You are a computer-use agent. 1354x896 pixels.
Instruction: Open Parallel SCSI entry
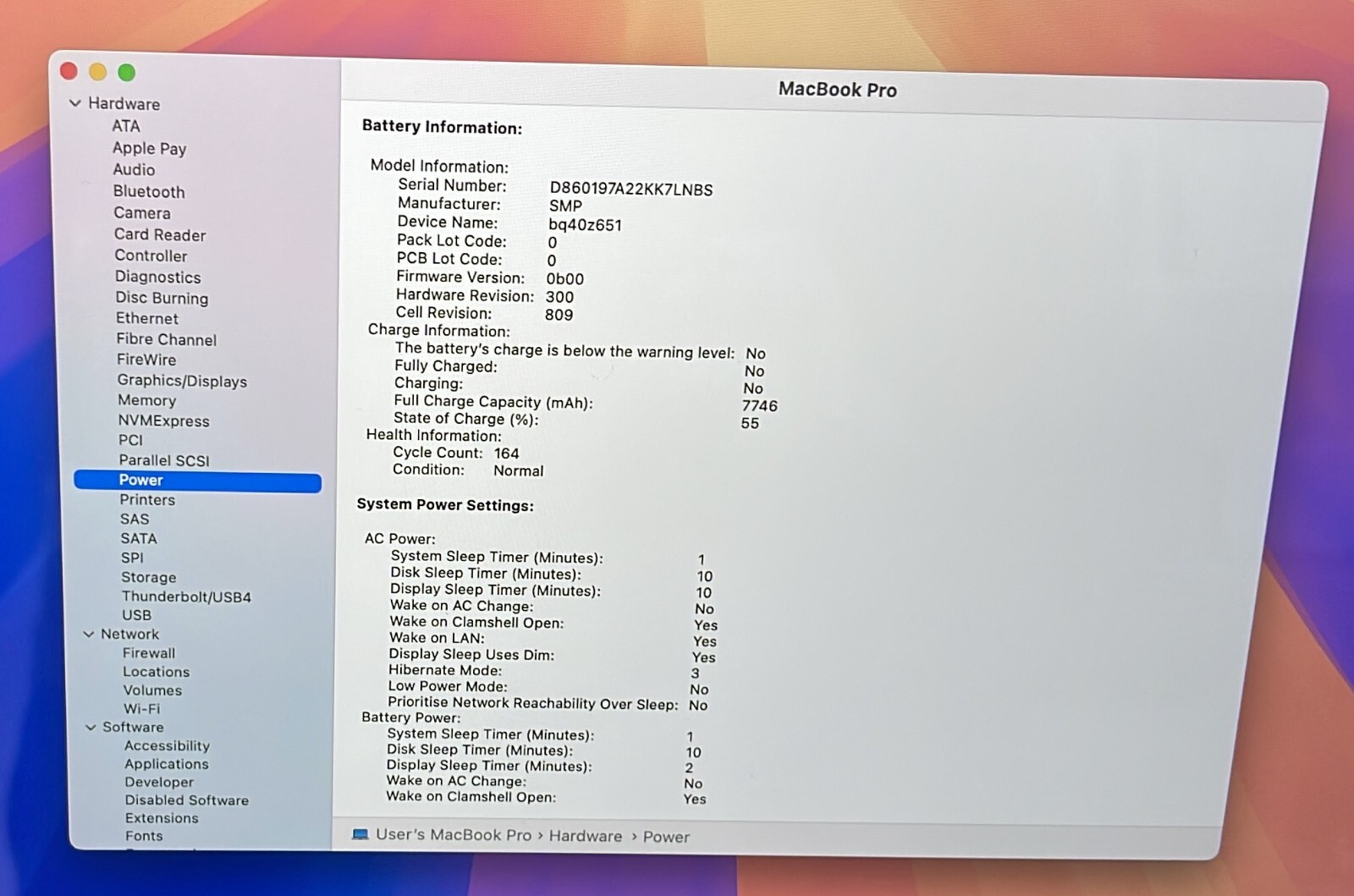point(164,460)
